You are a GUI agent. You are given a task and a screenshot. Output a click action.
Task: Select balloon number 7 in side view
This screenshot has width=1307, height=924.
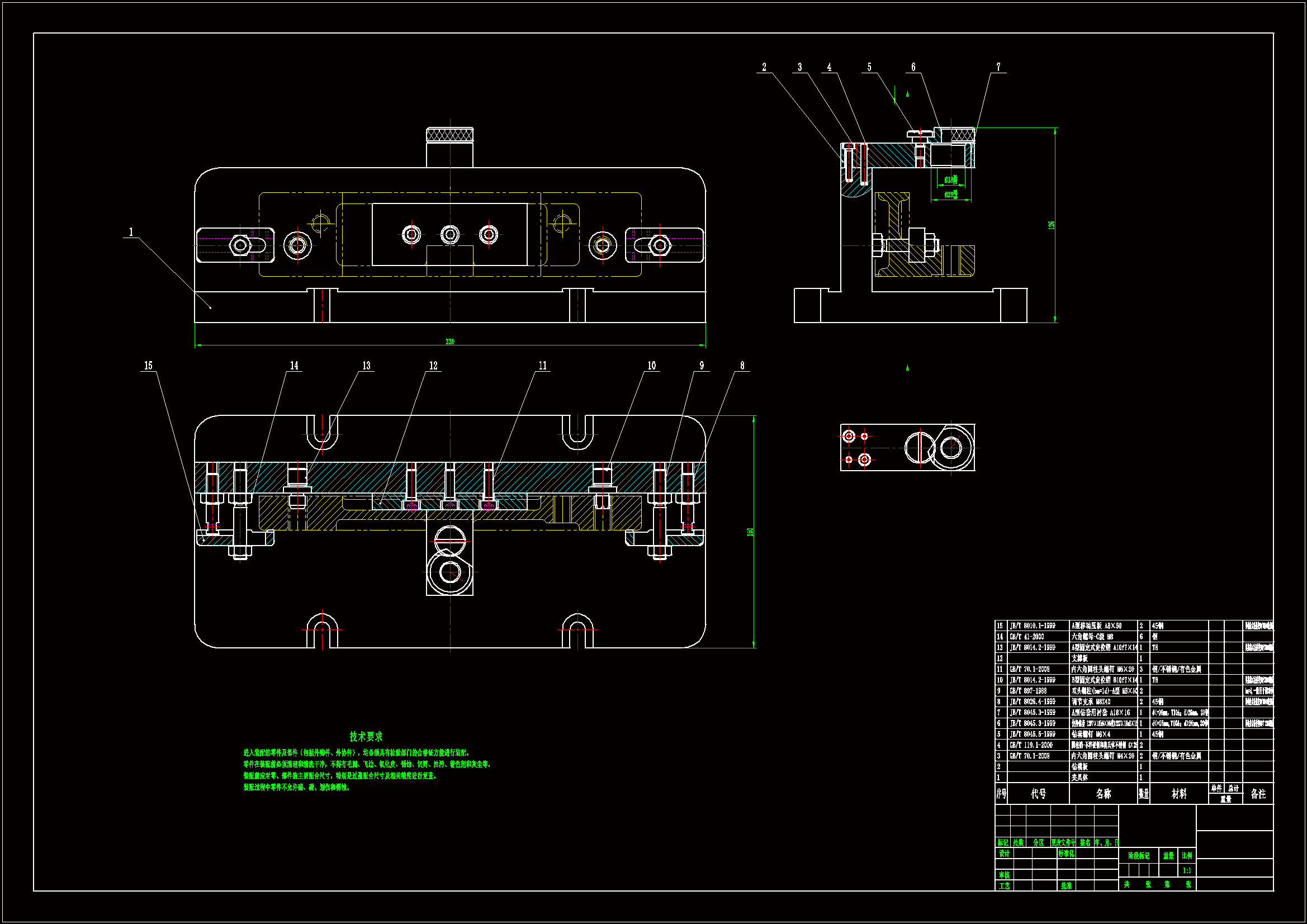(998, 67)
